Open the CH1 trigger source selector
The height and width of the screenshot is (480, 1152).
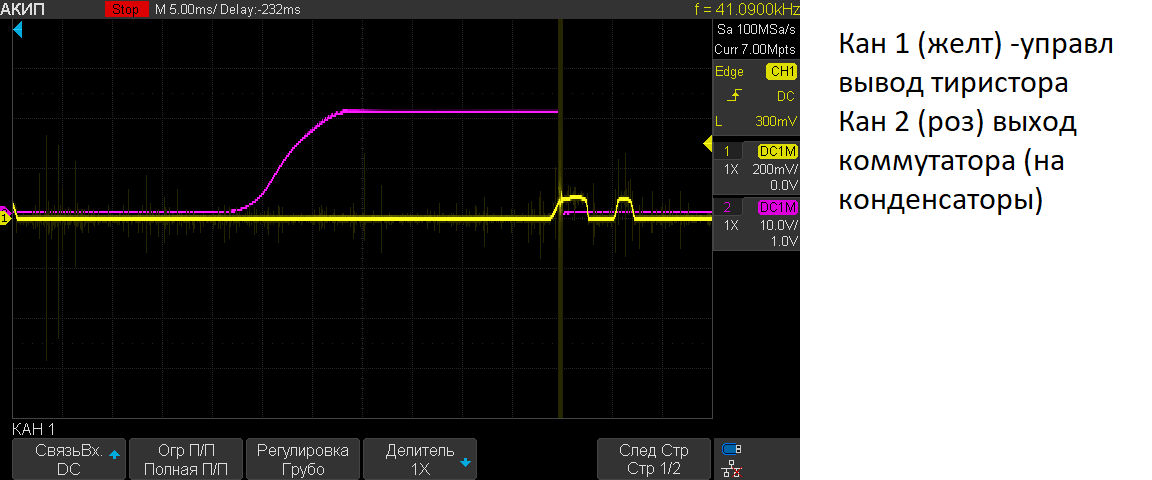(780, 72)
